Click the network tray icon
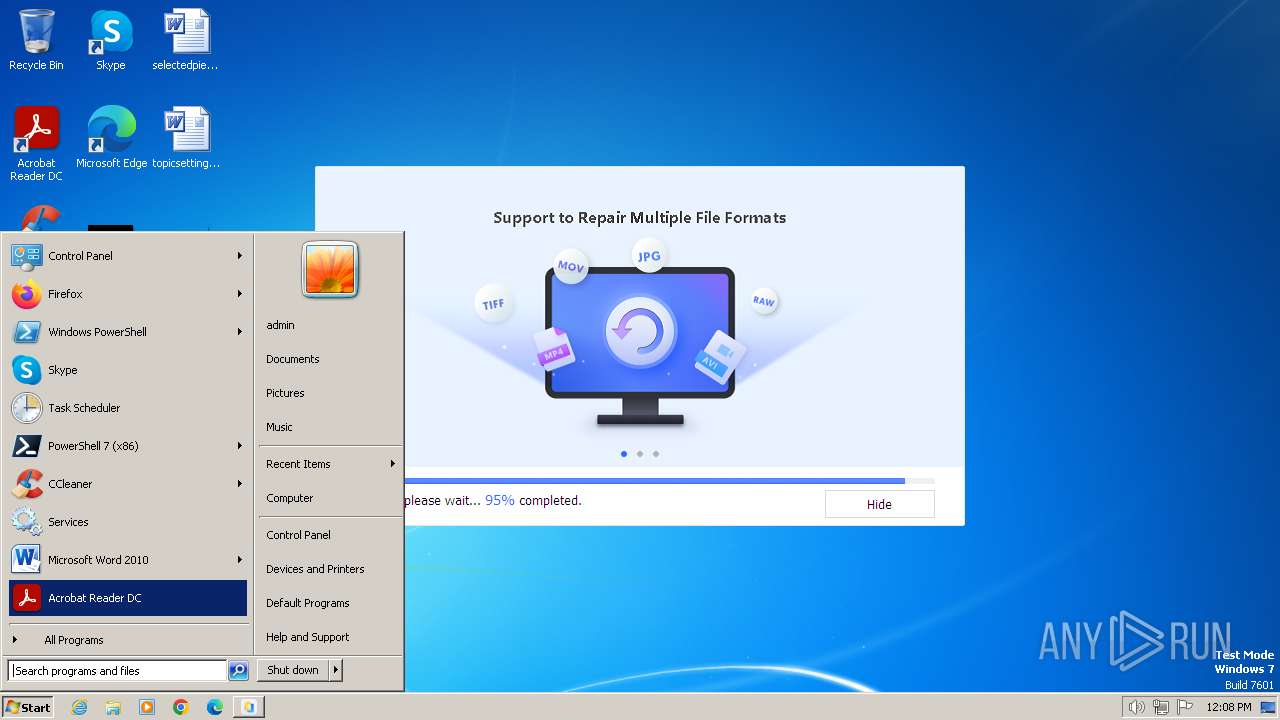This screenshot has width=1280, height=720. (1161, 707)
